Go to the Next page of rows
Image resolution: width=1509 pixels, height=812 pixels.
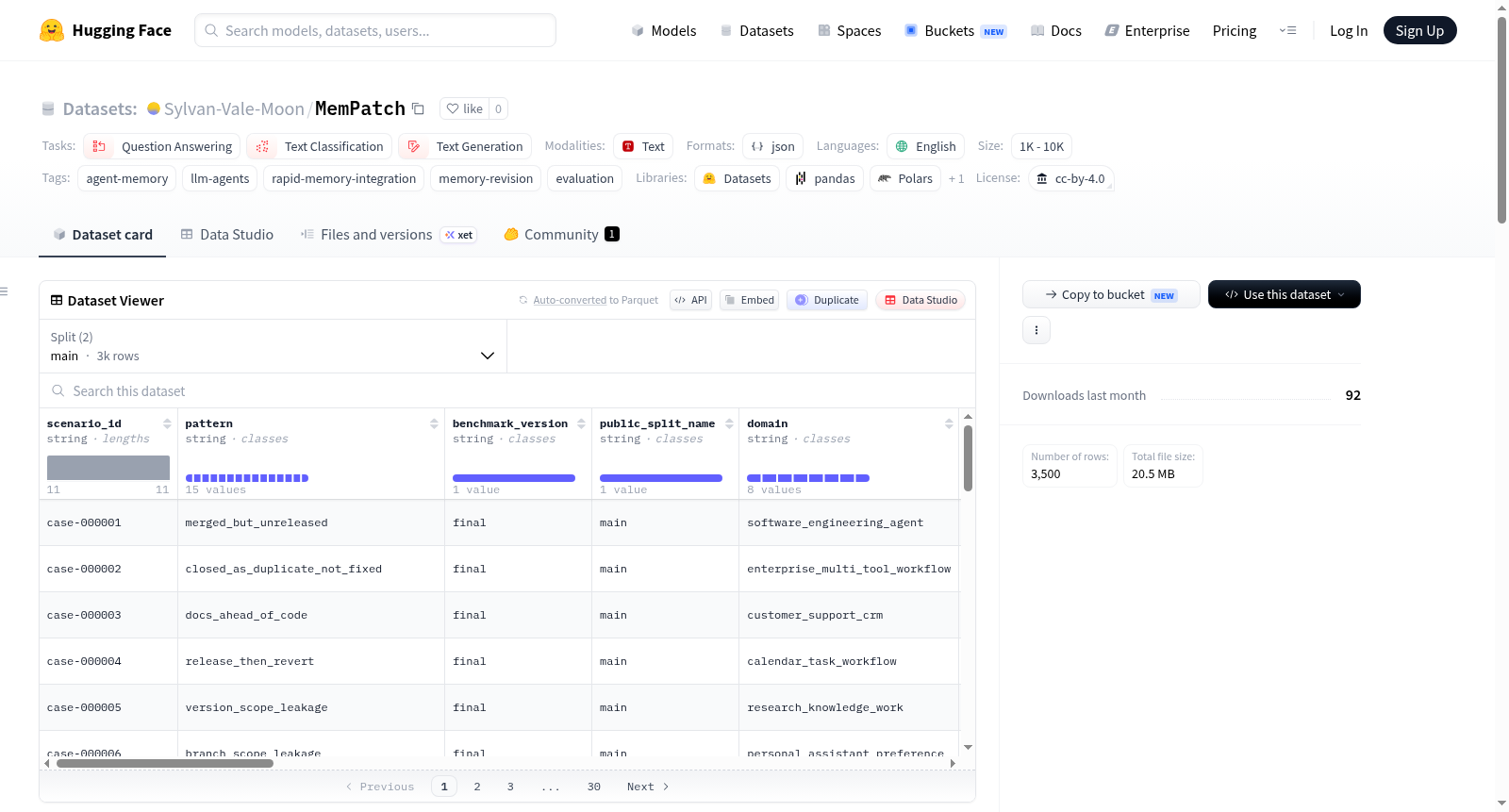pyautogui.click(x=648, y=787)
